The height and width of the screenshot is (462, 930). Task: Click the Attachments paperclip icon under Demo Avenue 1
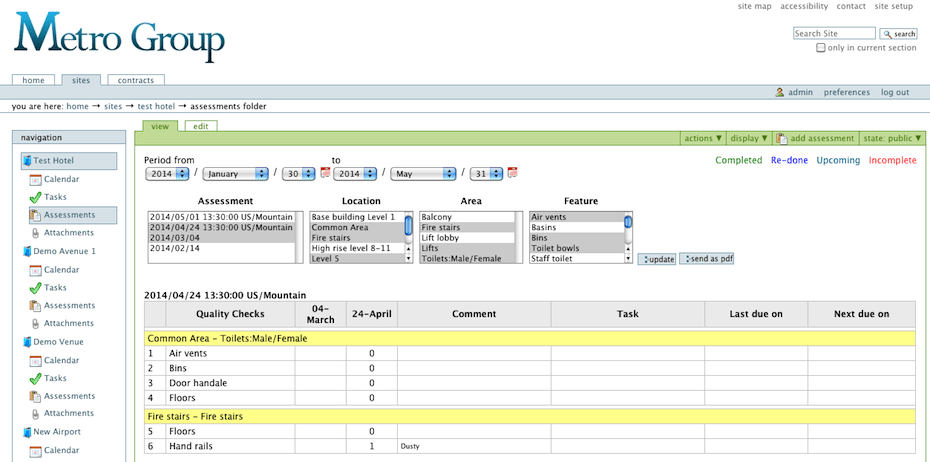35,323
